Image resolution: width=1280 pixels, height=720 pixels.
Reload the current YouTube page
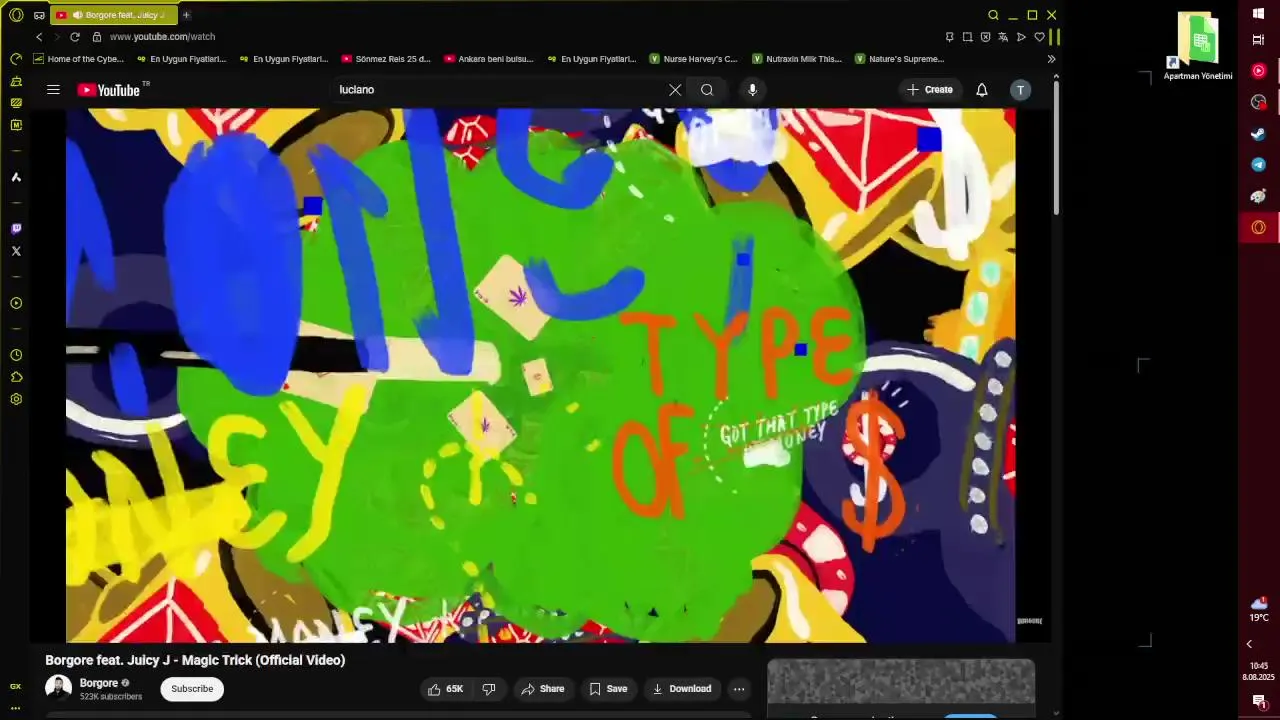point(74,37)
